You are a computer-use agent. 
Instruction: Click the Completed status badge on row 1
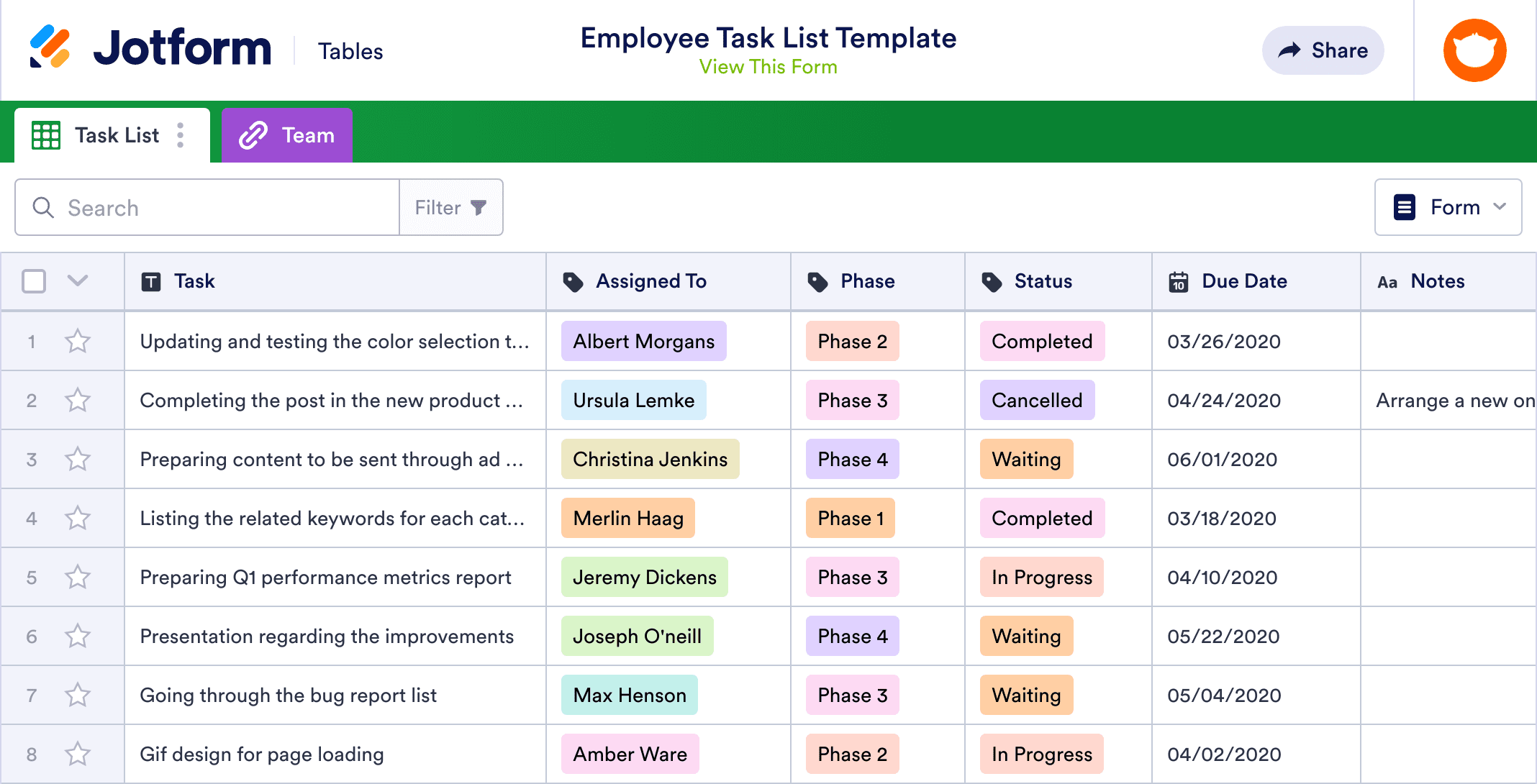(1041, 340)
